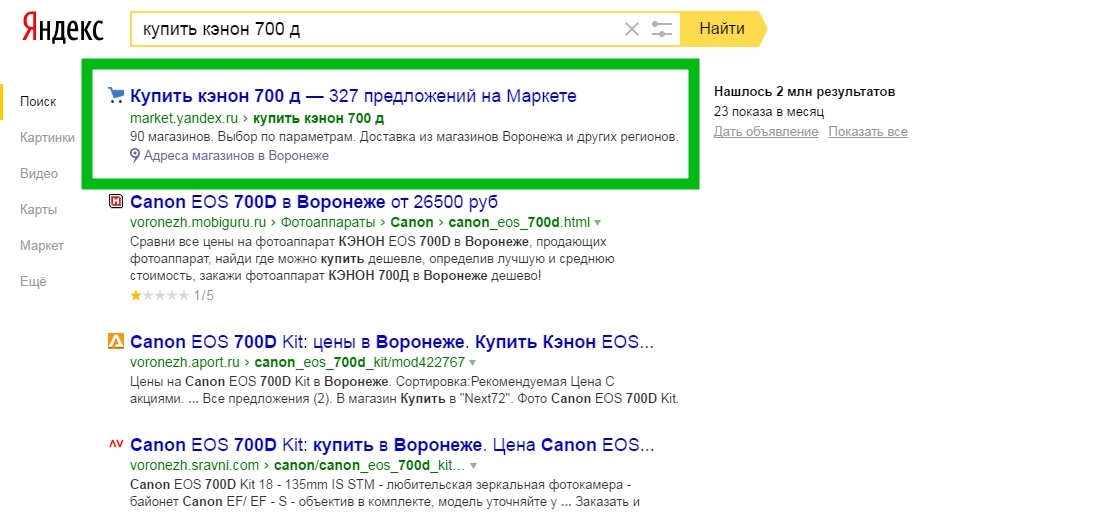This screenshot has height=513, width=1113.
Task: Expand the aport result URL dropdown arrow
Action: 472,363
